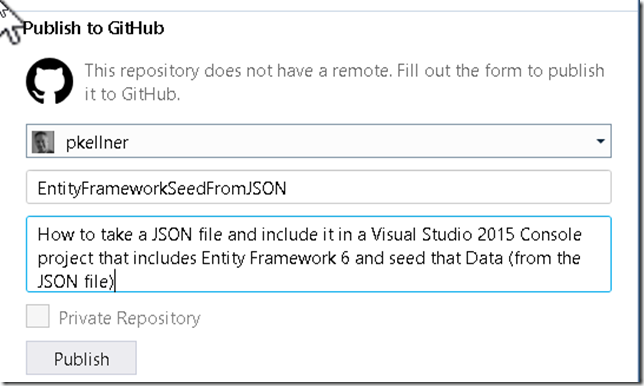Click empty area right of Publish button
This screenshot has height=386, width=644.
pyautogui.click(x=370, y=358)
